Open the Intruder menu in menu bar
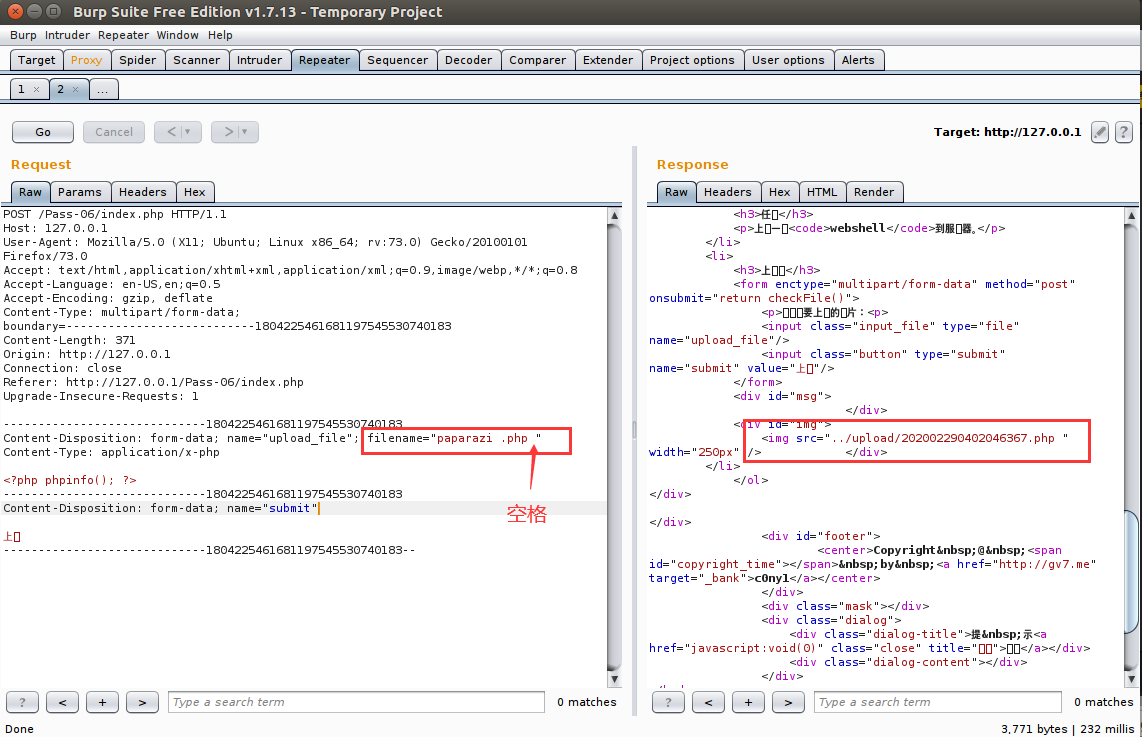Screen dimensions: 1142x737 click(x=67, y=35)
